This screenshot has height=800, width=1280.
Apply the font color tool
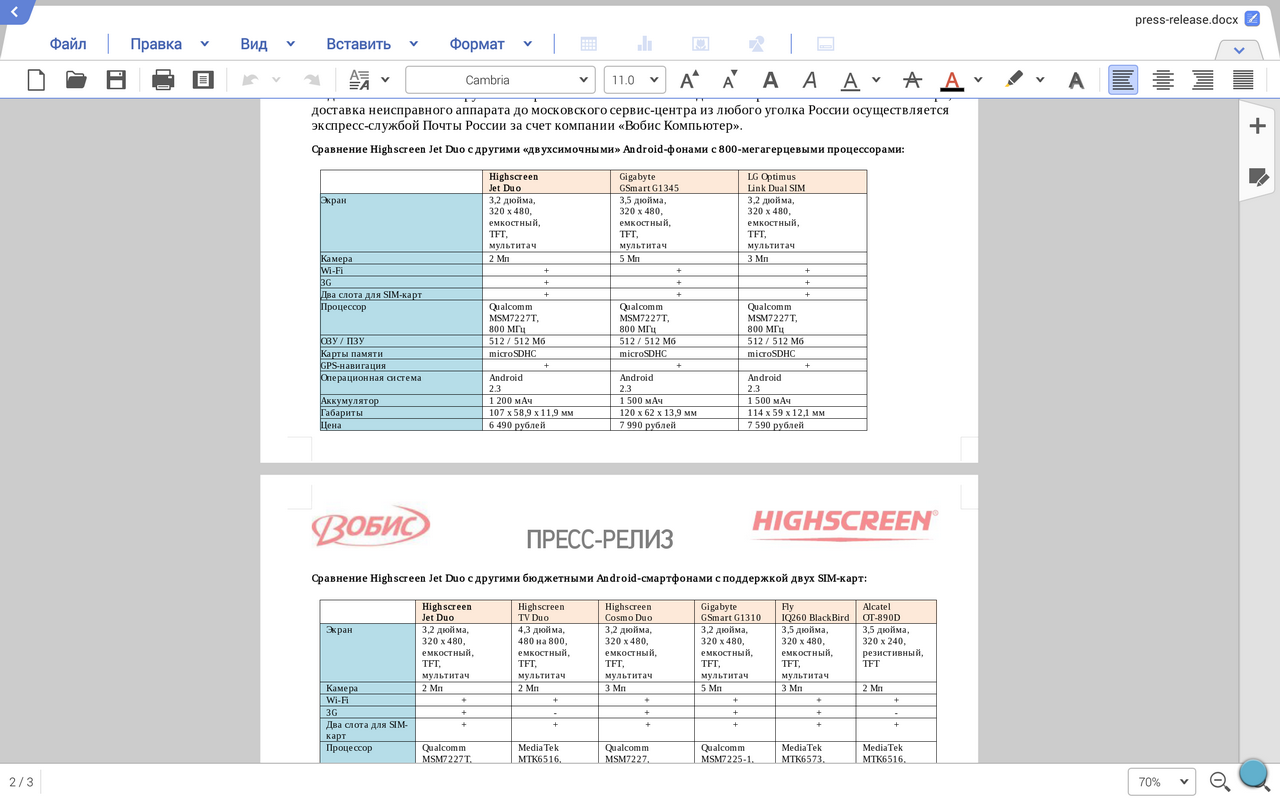coord(951,80)
